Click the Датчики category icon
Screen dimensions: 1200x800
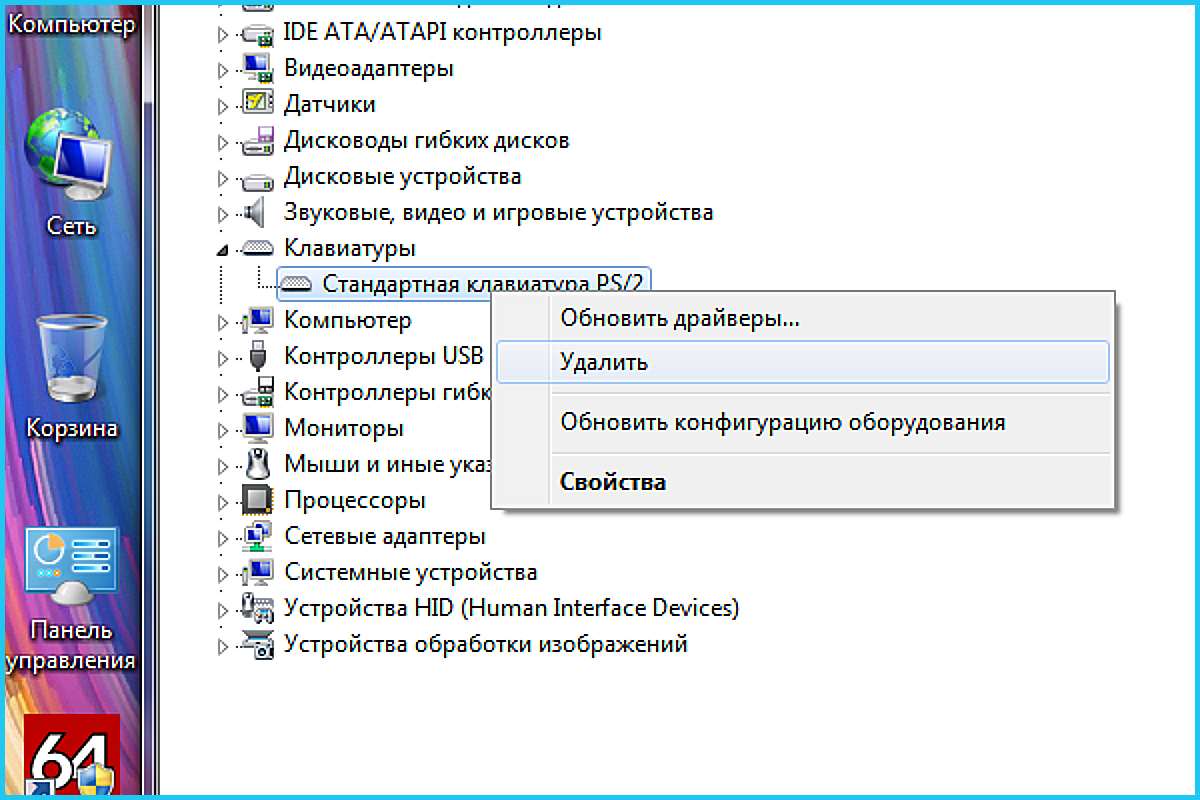pyautogui.click(x=258, y=104)
